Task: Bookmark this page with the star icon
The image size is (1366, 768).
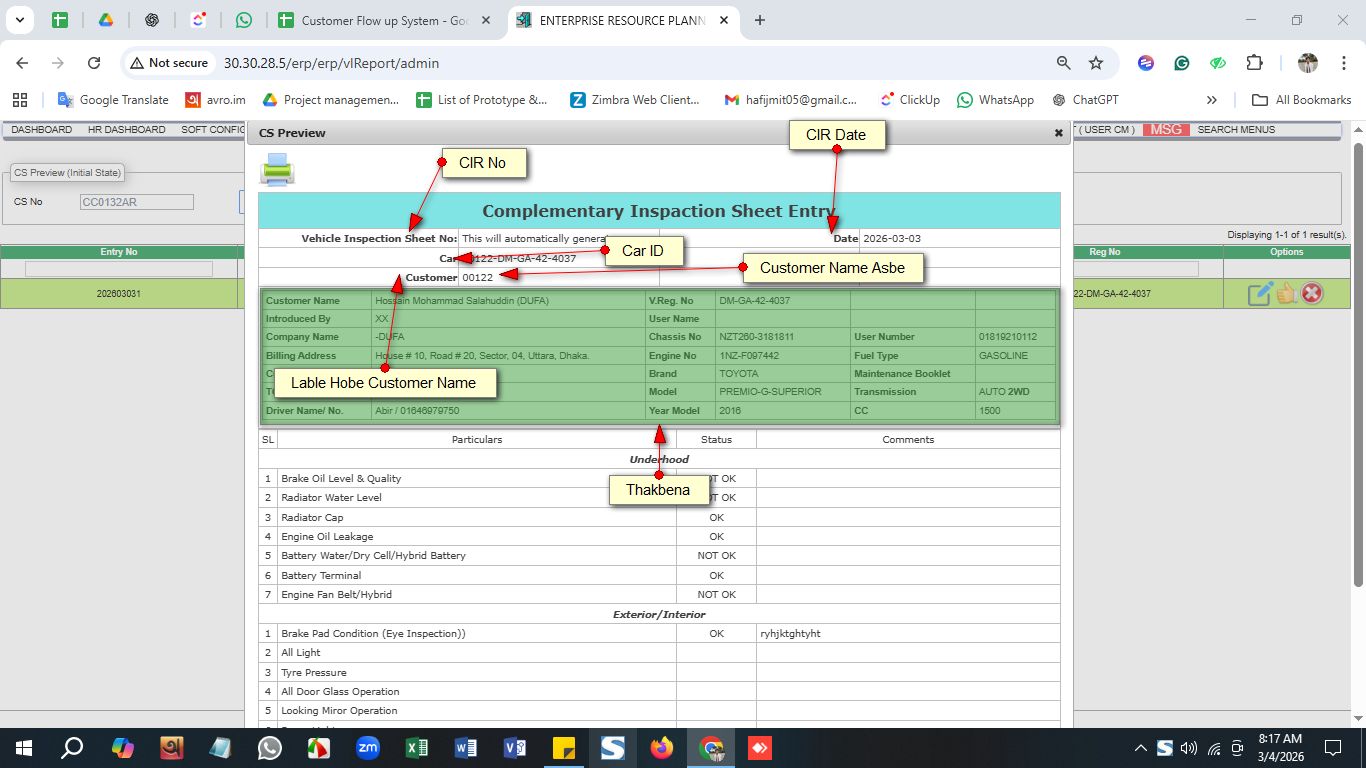Action: (1096, 63)
